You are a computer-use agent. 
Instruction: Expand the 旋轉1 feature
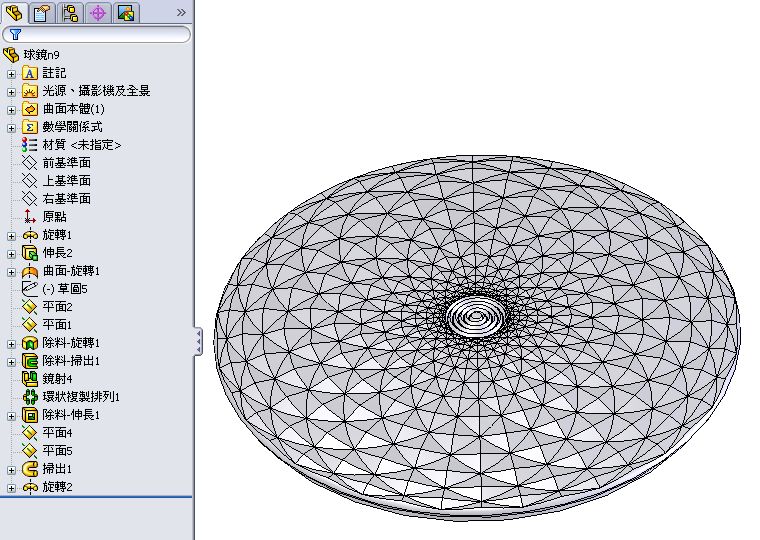point(11,236)
